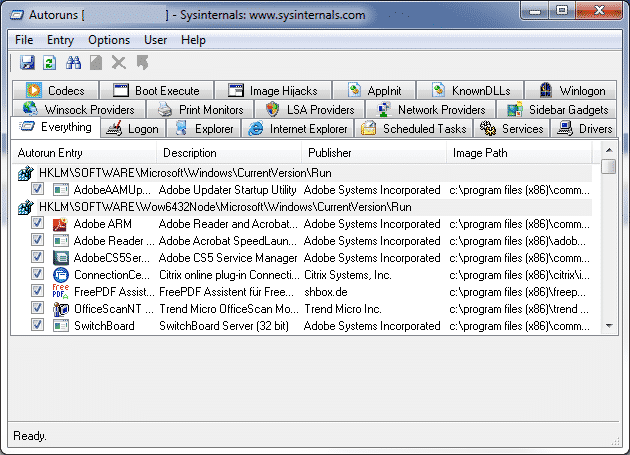Switch to the Services tab
The image size is (630, 455).
[x=512, y=129]
